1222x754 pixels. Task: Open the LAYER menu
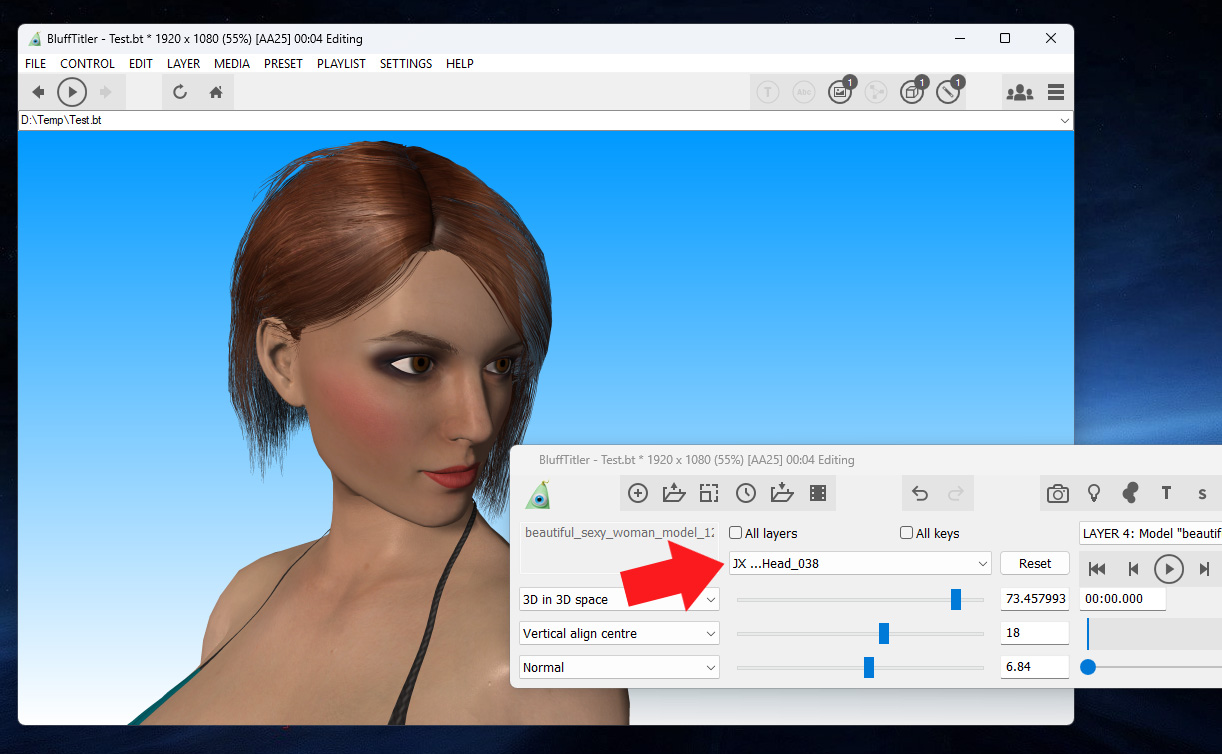(x=183, y=63)
